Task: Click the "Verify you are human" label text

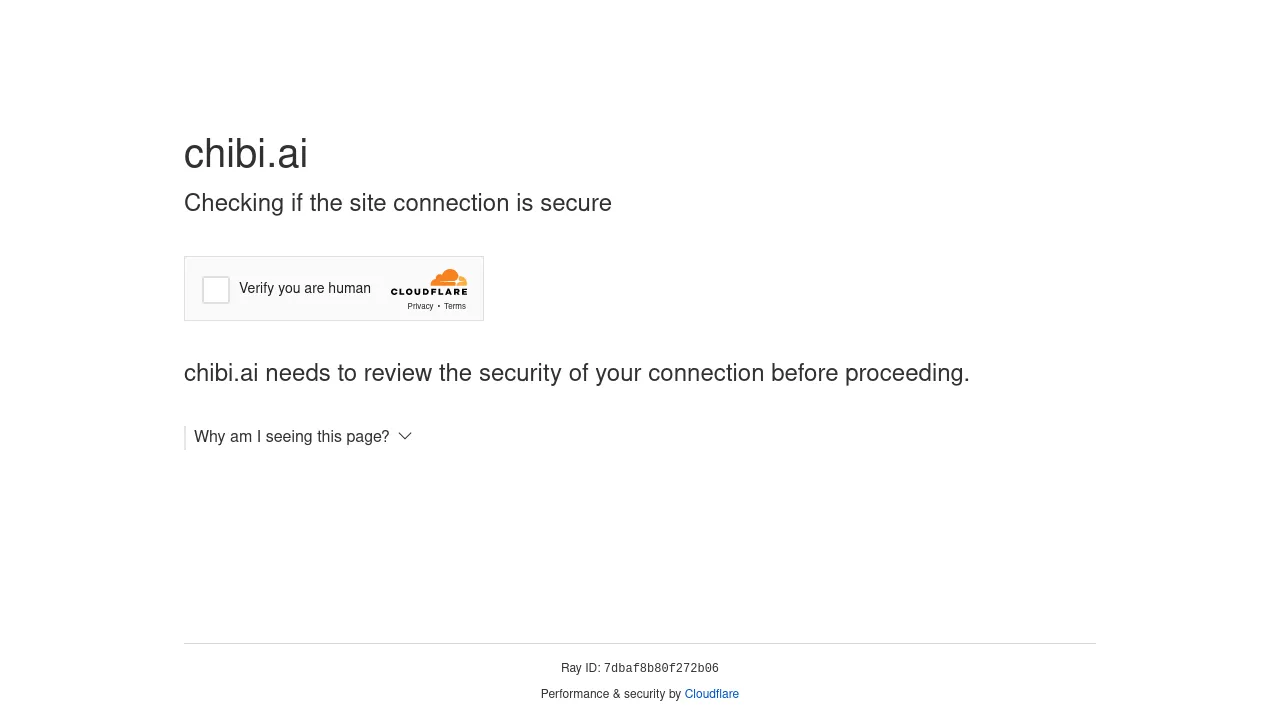Action: click(x=305, y=288)
